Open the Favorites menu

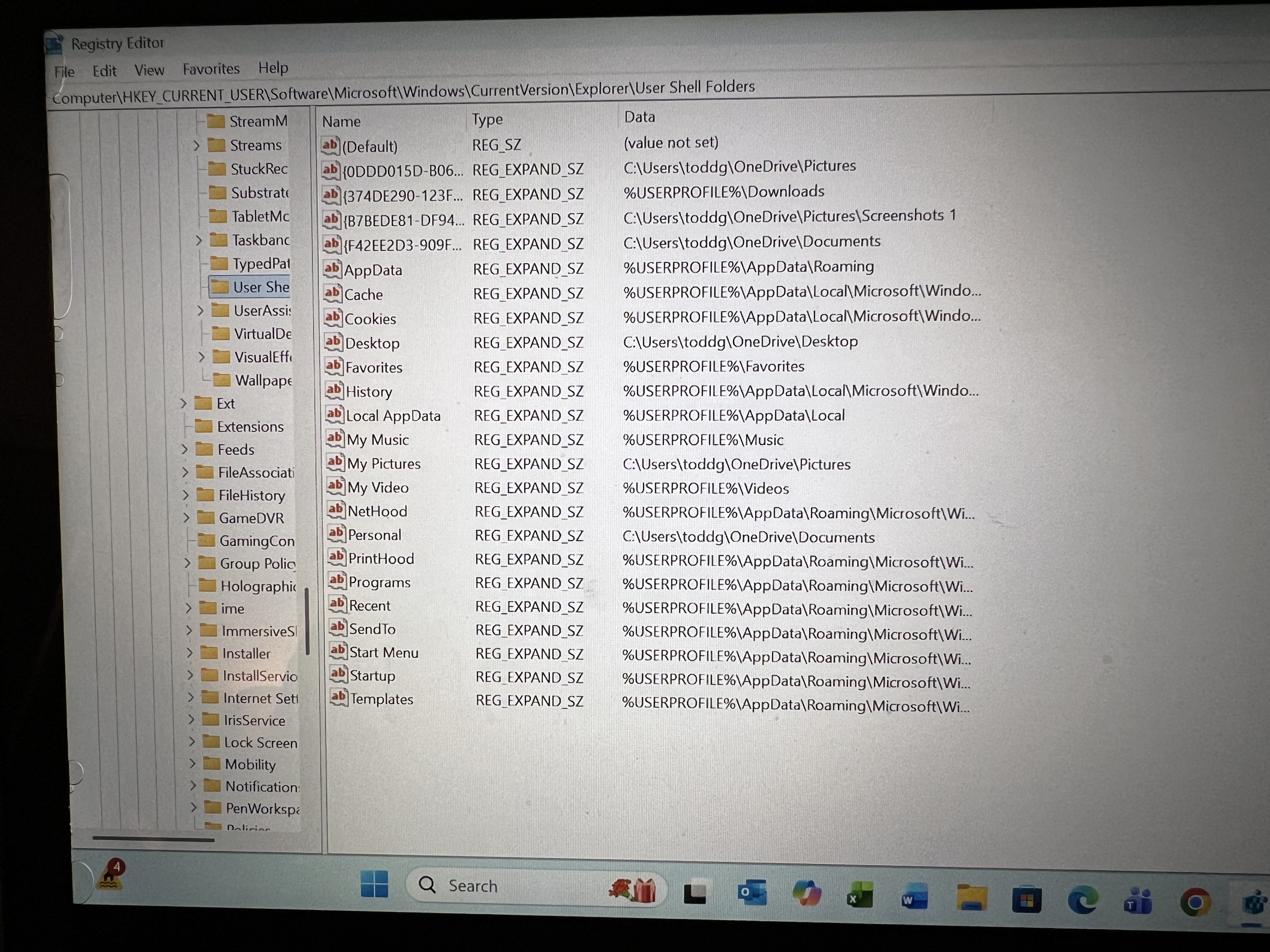(211, 69)
